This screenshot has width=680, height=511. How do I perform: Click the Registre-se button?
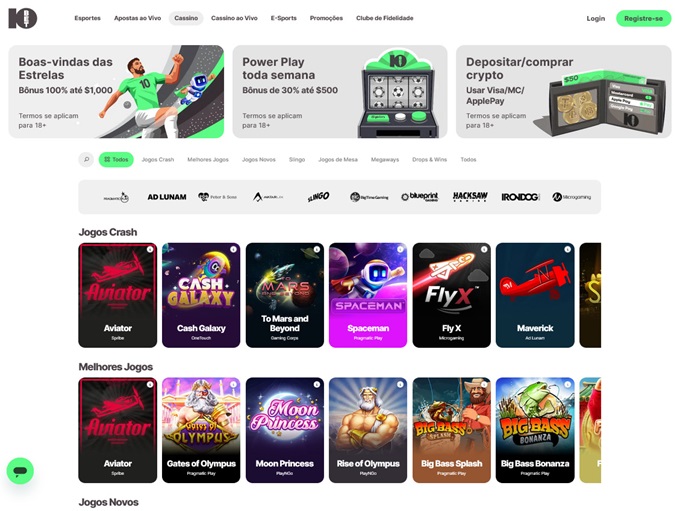click(644, 18)
